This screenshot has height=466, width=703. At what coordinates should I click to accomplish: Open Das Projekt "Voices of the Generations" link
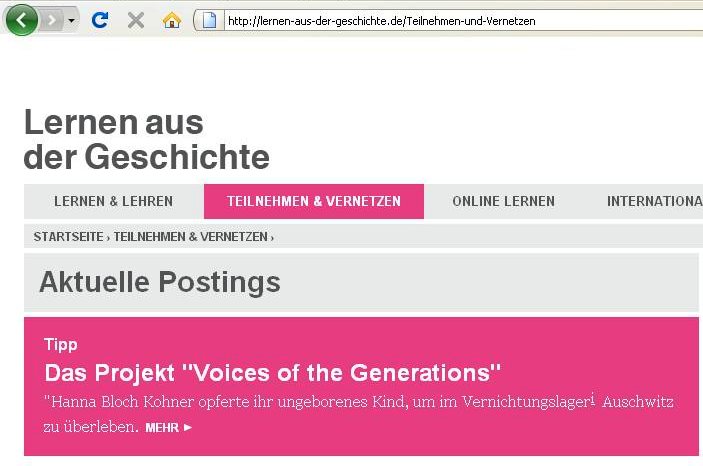point(272,373)
